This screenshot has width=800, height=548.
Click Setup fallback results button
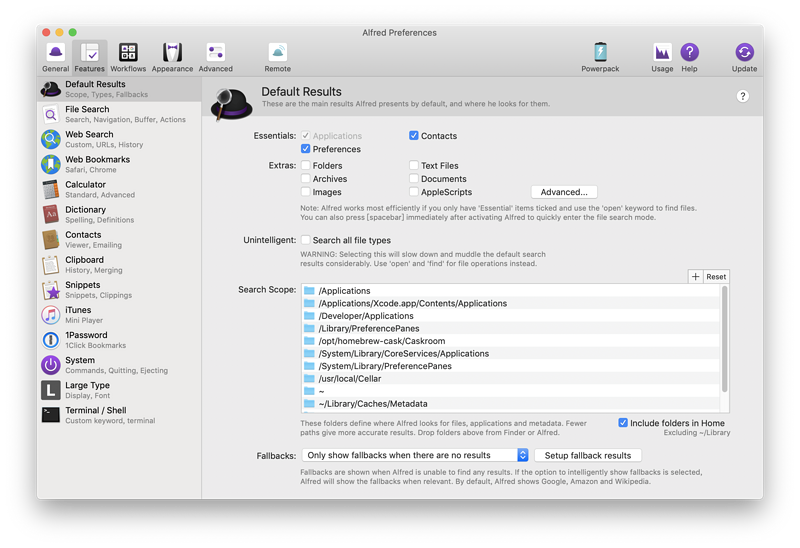click(x=588, y=455)
